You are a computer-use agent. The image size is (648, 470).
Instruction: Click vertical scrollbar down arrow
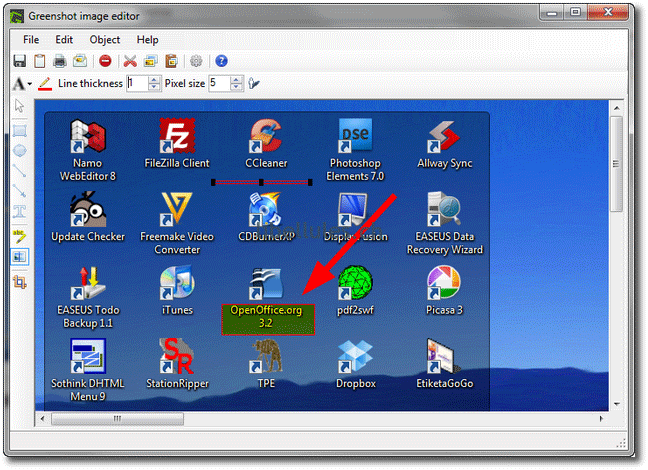click(x=617, y=404)
